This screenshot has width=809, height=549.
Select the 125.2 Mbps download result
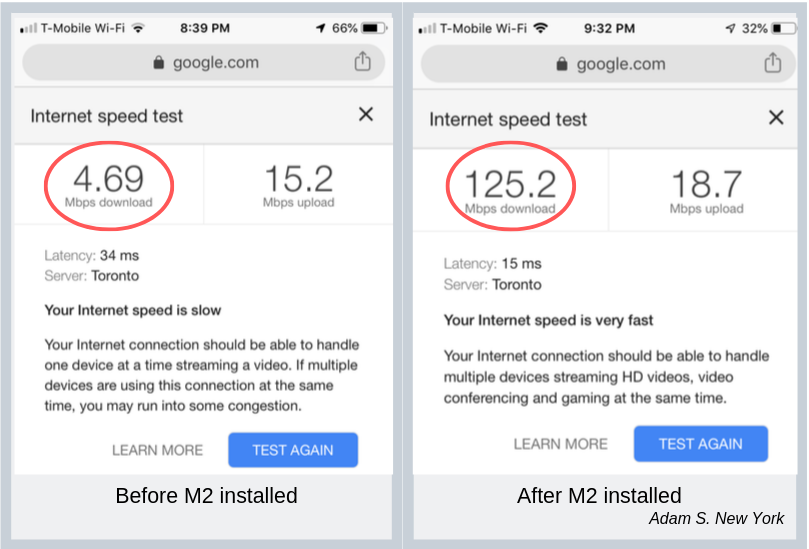pyautogui.click(x=510, y=191)
